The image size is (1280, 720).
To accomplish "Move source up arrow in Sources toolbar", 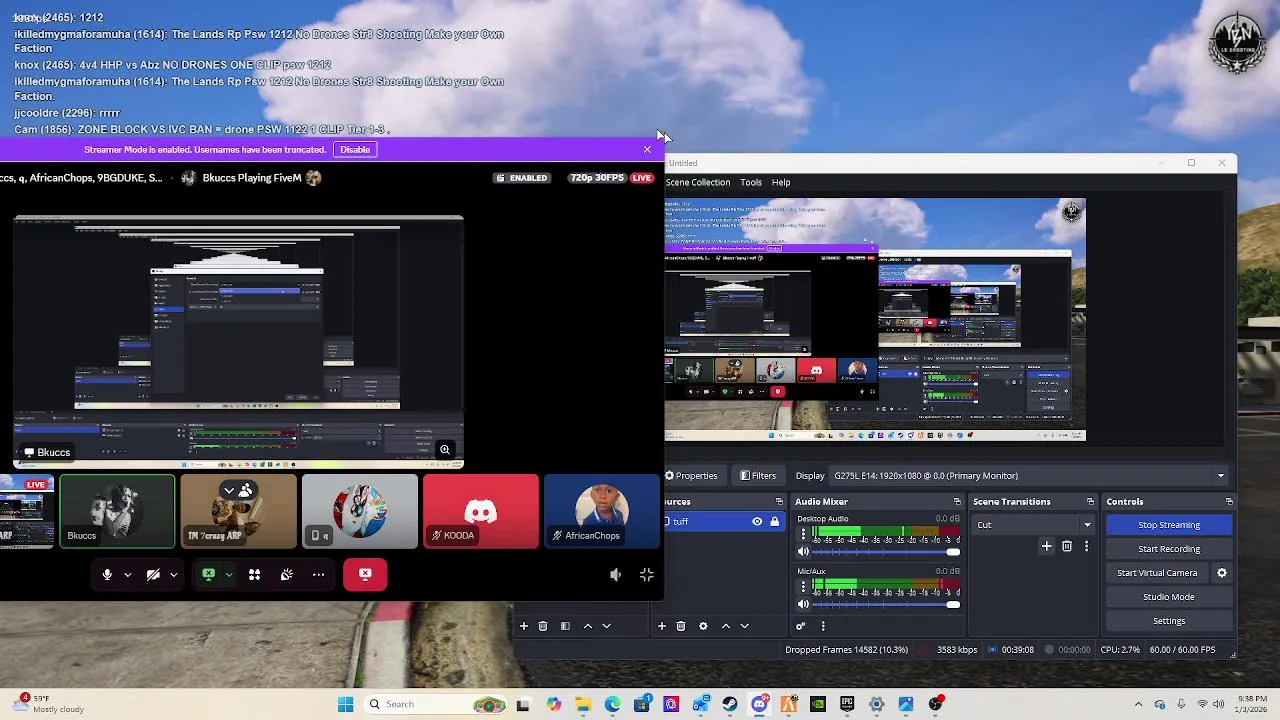I will point(726,626).
